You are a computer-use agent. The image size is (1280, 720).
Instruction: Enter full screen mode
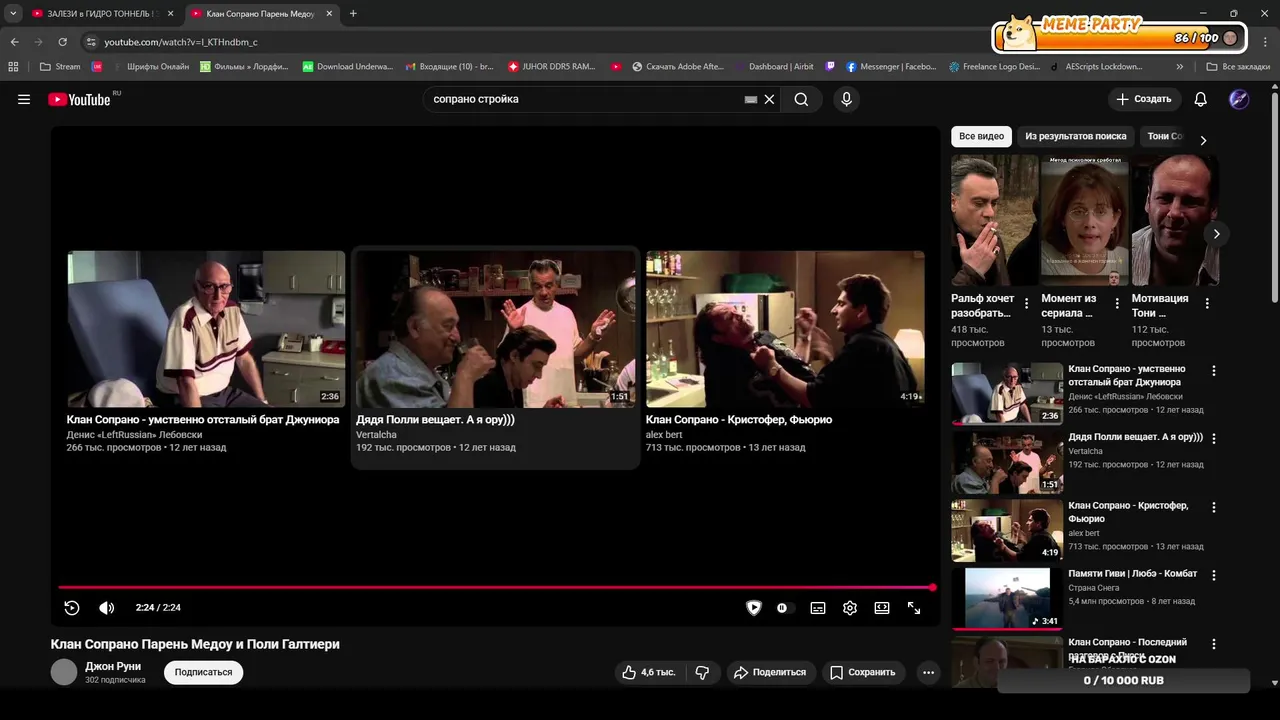click(914, 607)
